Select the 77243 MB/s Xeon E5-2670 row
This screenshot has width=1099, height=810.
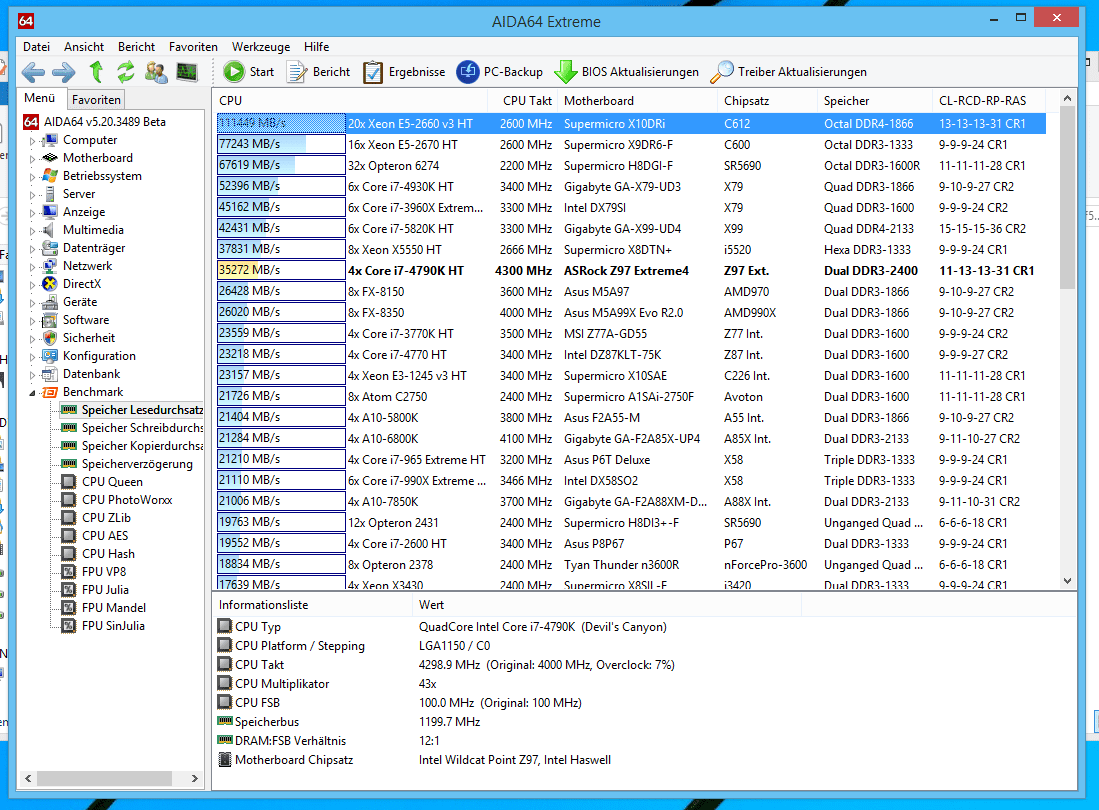pyautogui.click(x=631, y=144)
